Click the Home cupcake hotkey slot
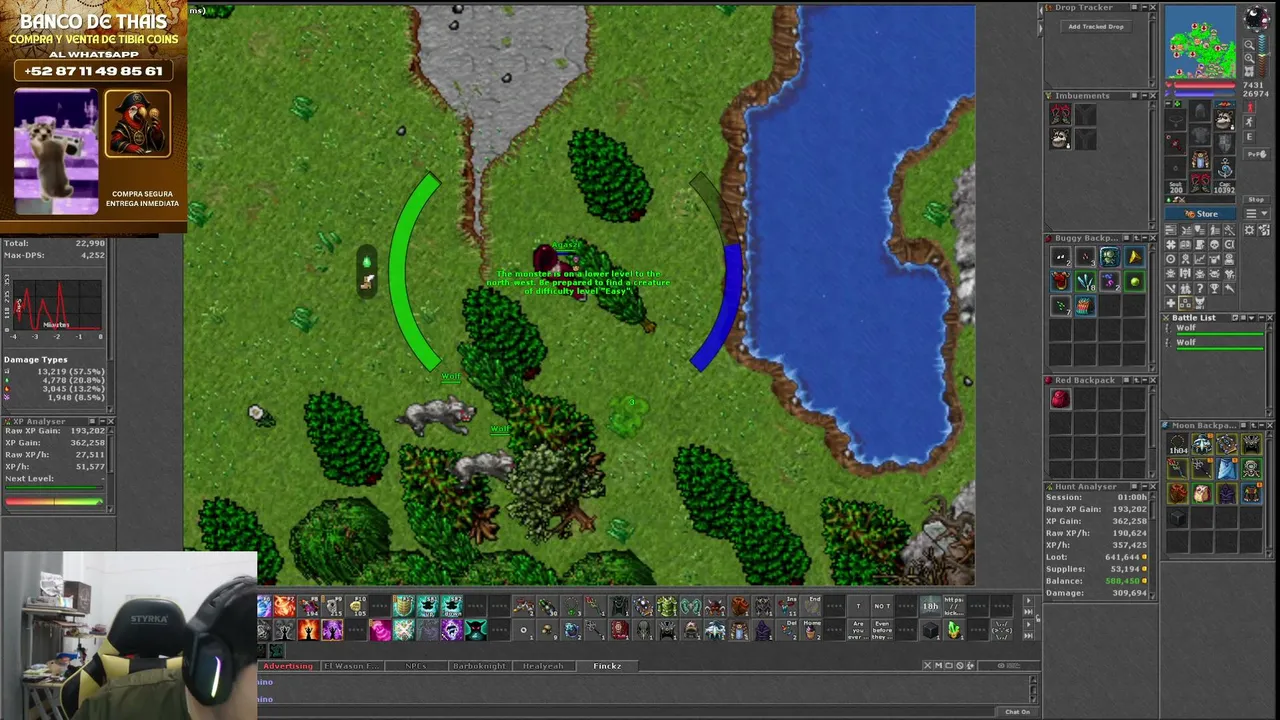The width and height of the screenshot is (1280, 720). 811,630
